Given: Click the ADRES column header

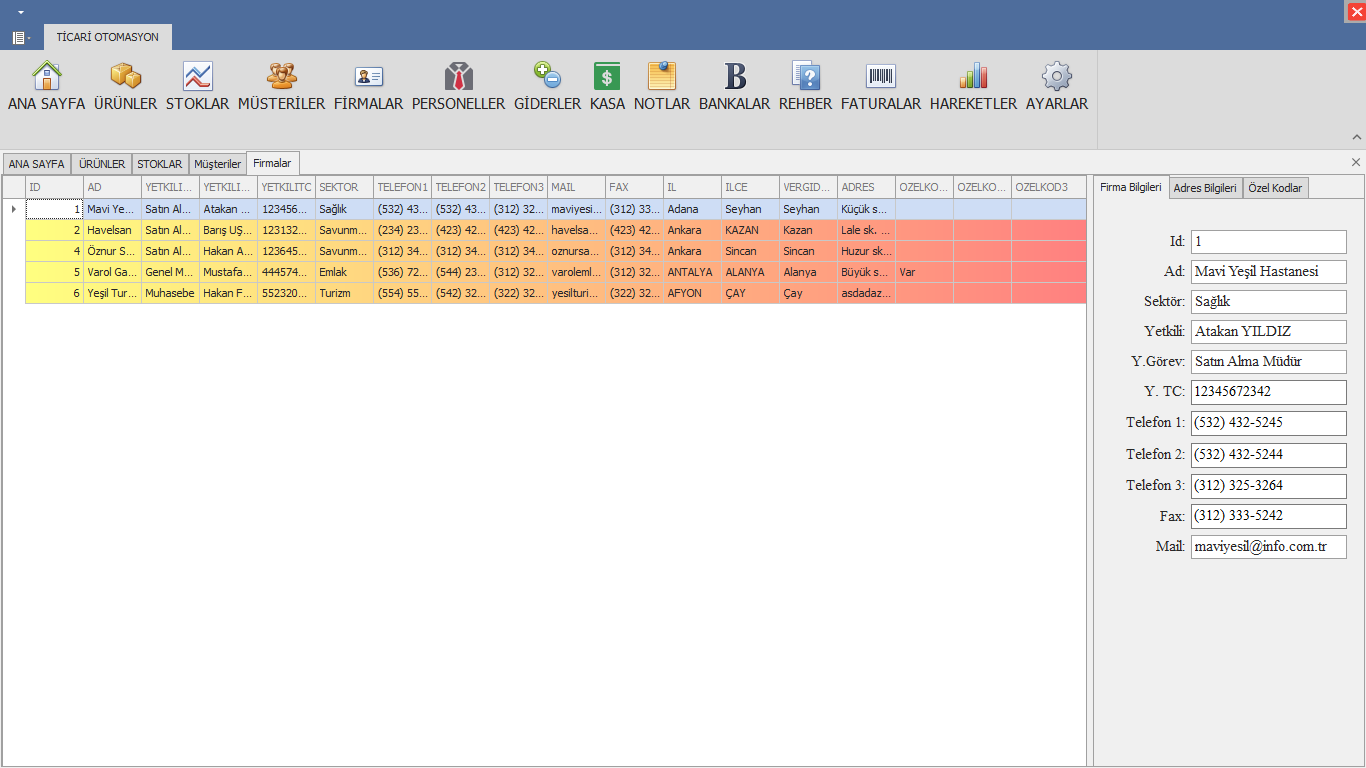Looking at the screenshot, I should point(867,187).
